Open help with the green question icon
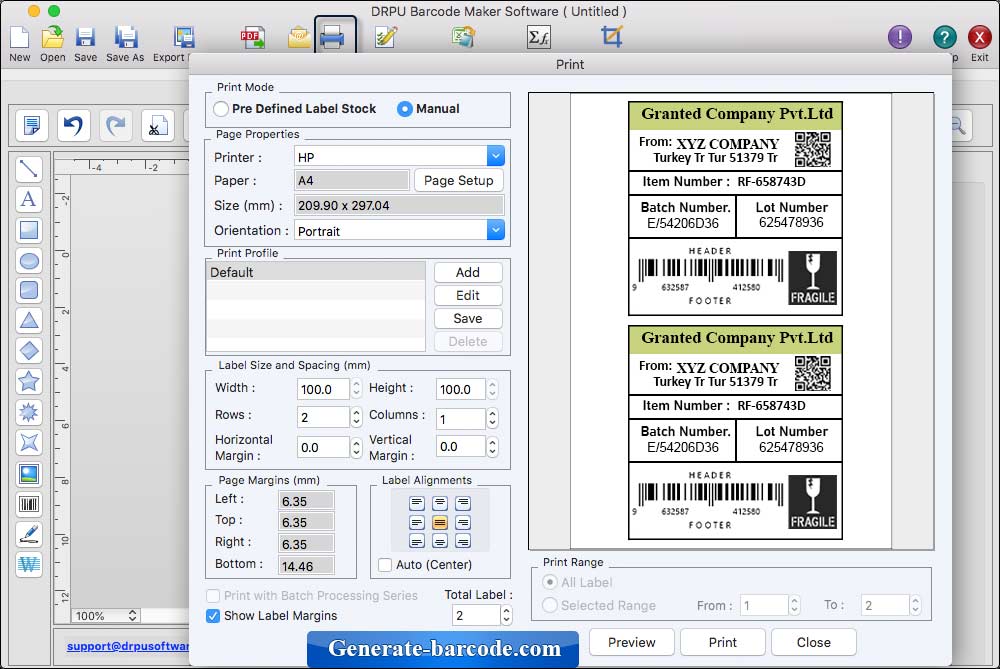The width and height of the screenshot is (1000, 669). pos(945,38)
